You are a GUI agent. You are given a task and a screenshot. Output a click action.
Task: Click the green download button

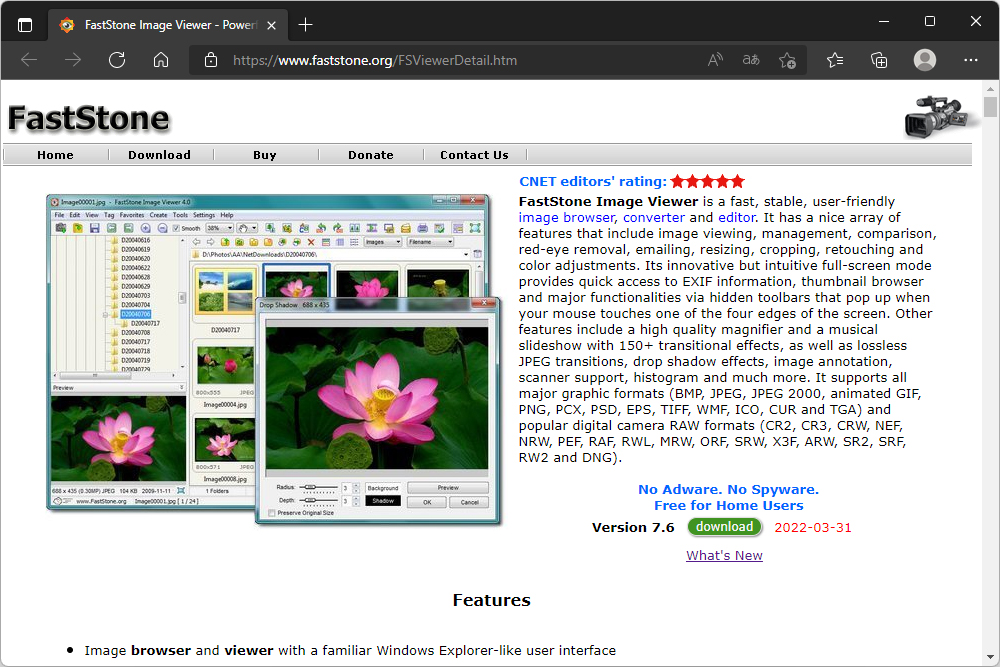click(724, 527)
